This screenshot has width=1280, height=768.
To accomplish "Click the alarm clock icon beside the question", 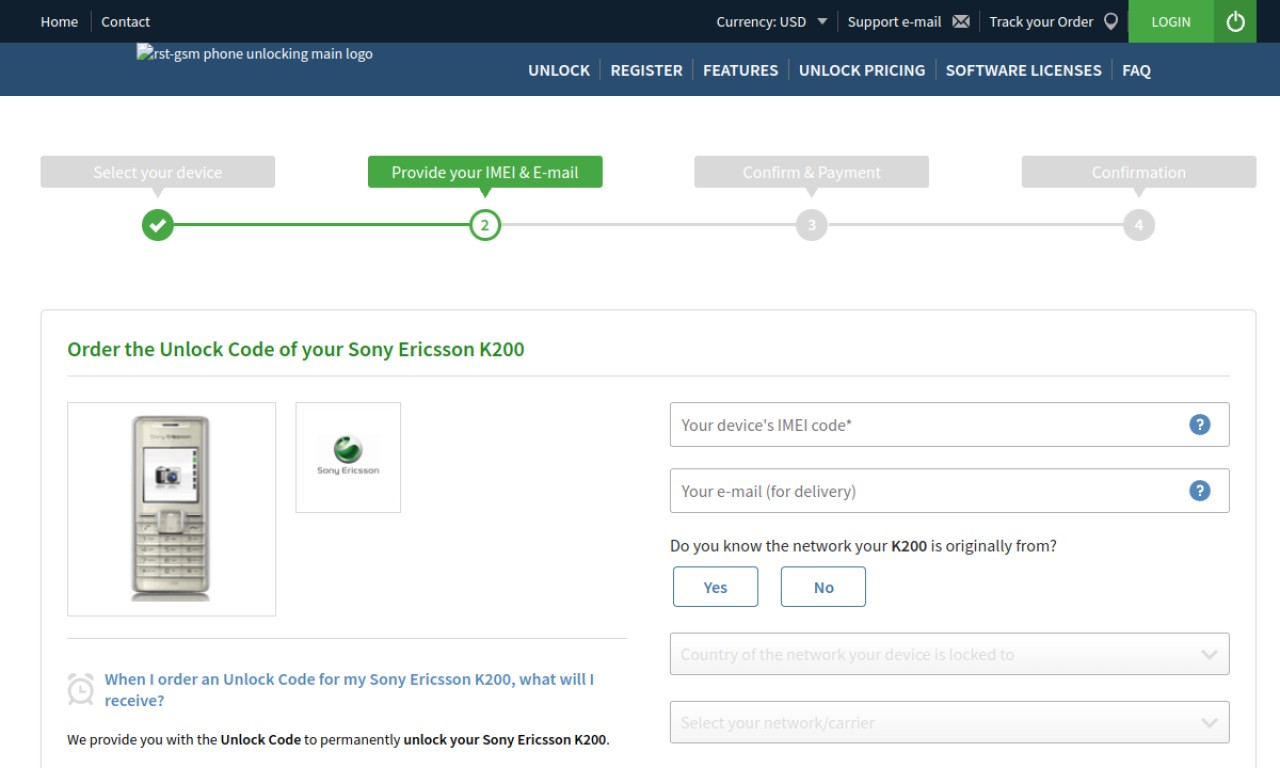I will tap(80, 689).
